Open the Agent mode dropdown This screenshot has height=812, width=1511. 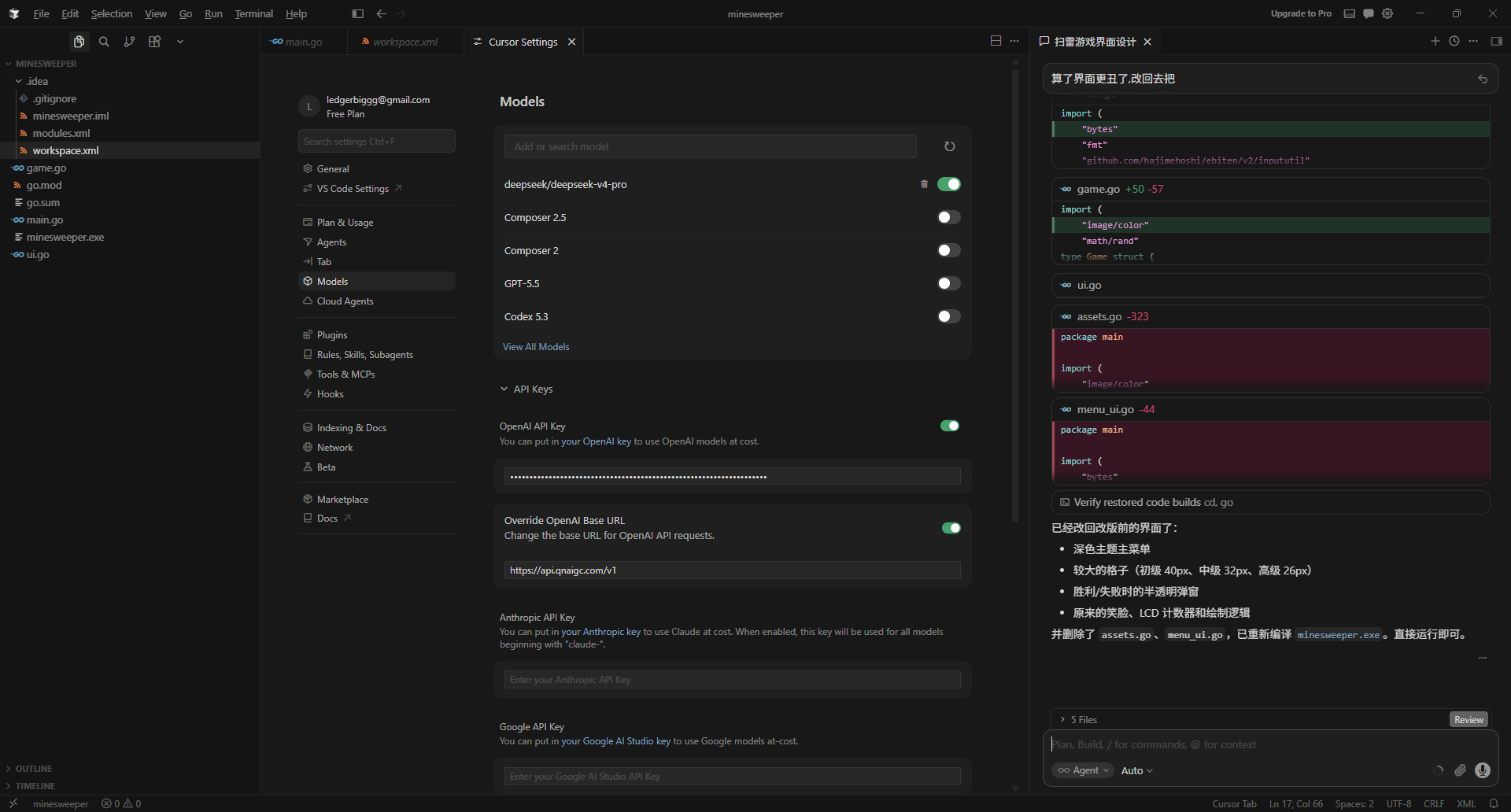tap(1083, 770)
